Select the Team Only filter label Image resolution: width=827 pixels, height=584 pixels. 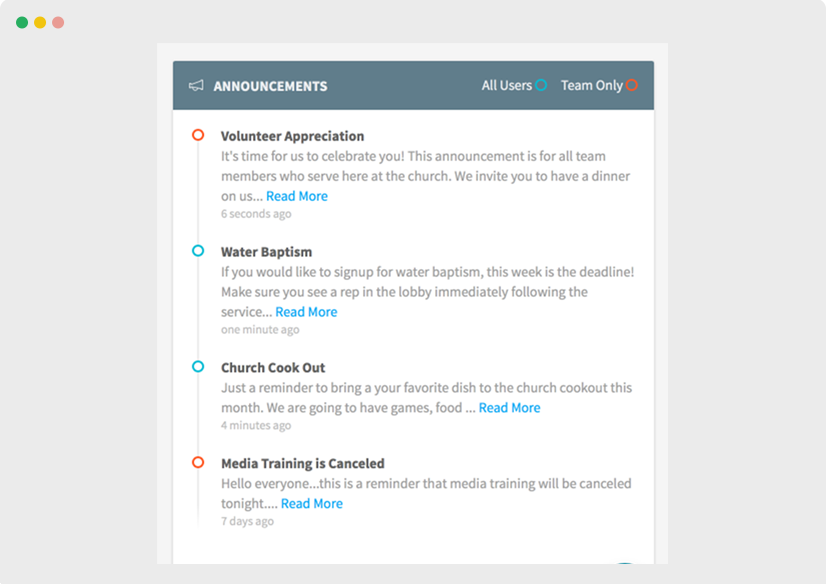point(591,85)
